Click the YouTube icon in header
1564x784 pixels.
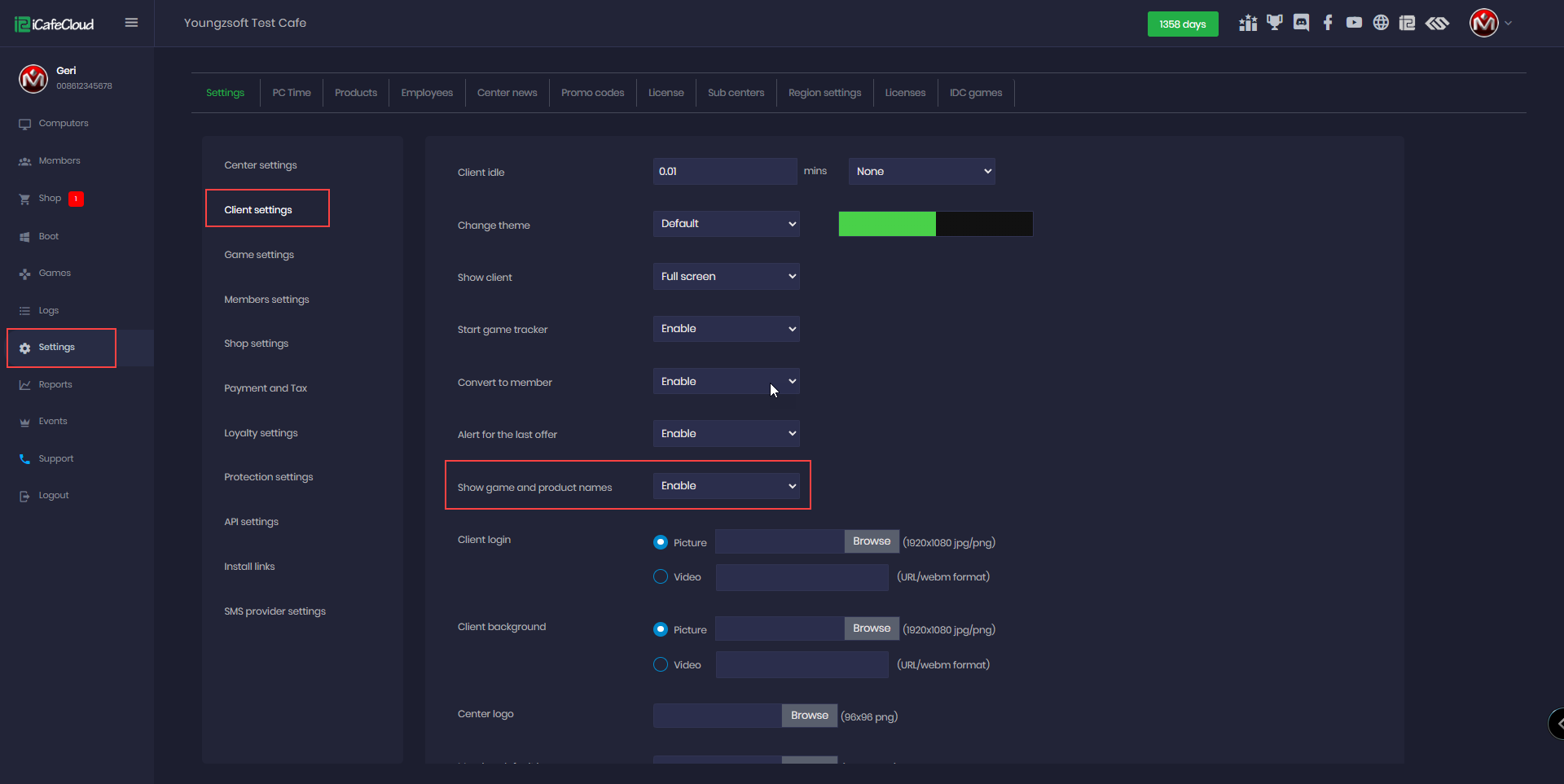tap(1354, 23)
